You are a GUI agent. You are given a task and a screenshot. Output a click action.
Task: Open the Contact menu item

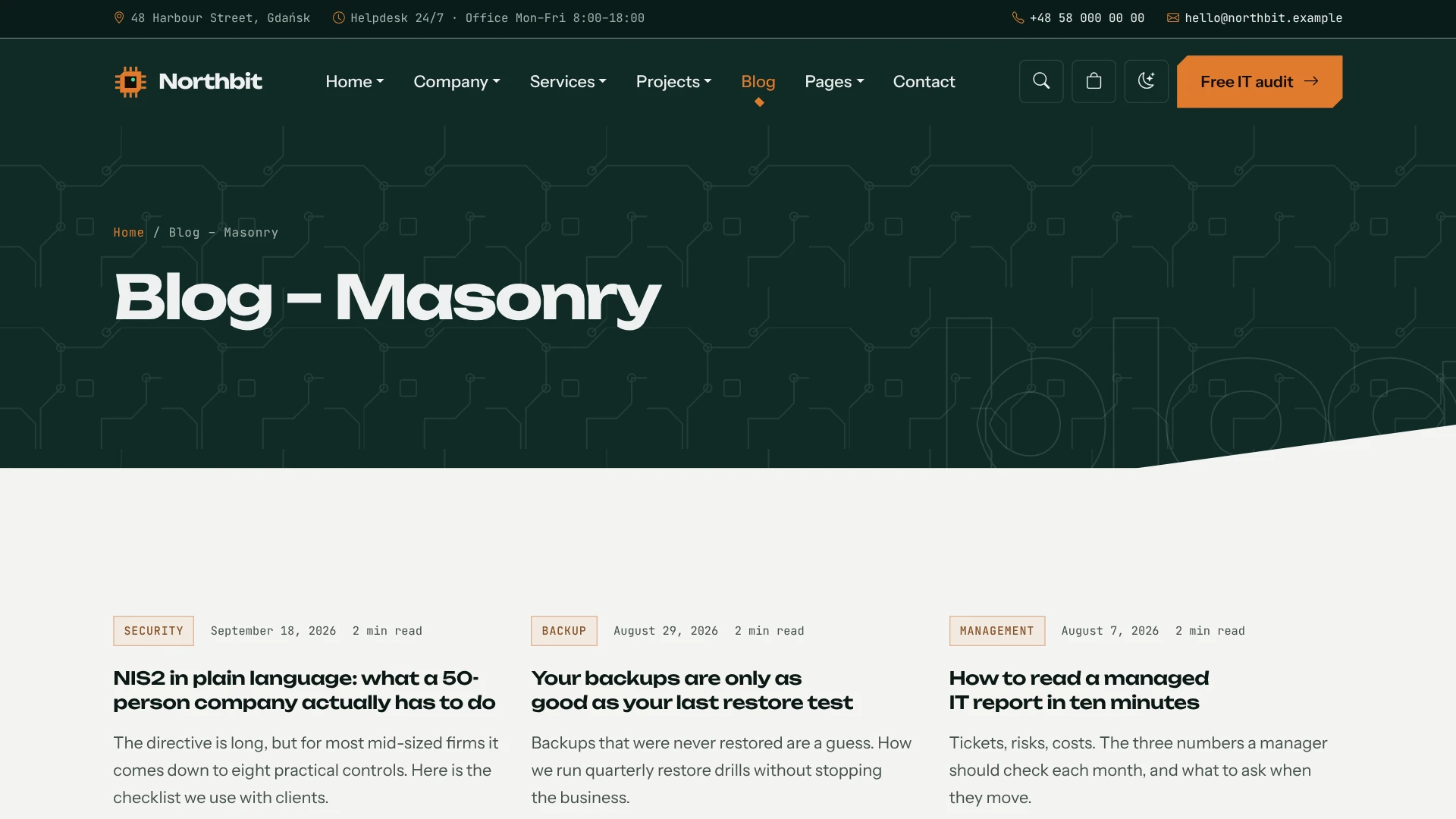tap(924, 81)
